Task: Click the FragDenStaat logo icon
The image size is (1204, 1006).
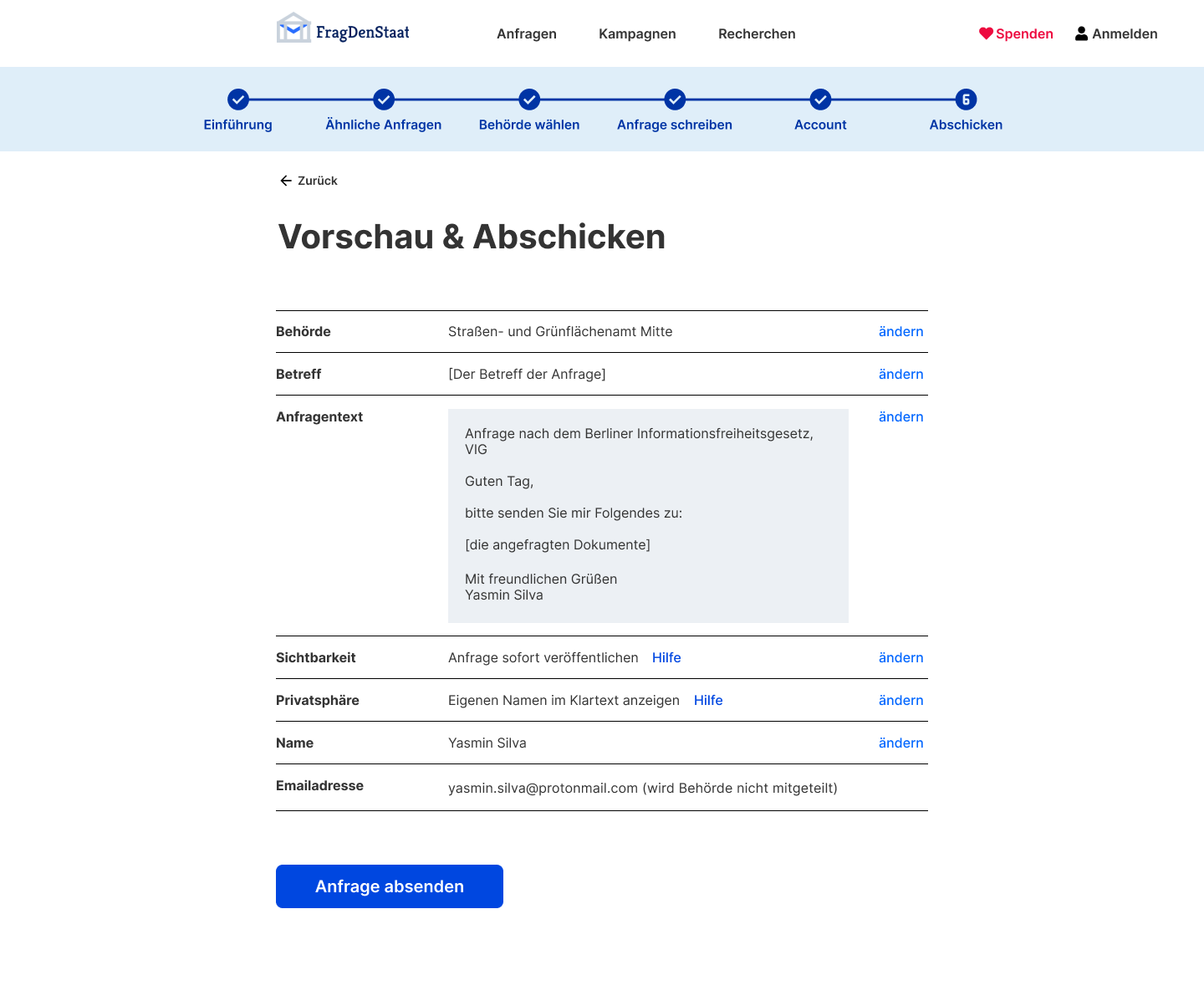Action: click(293, 28)
